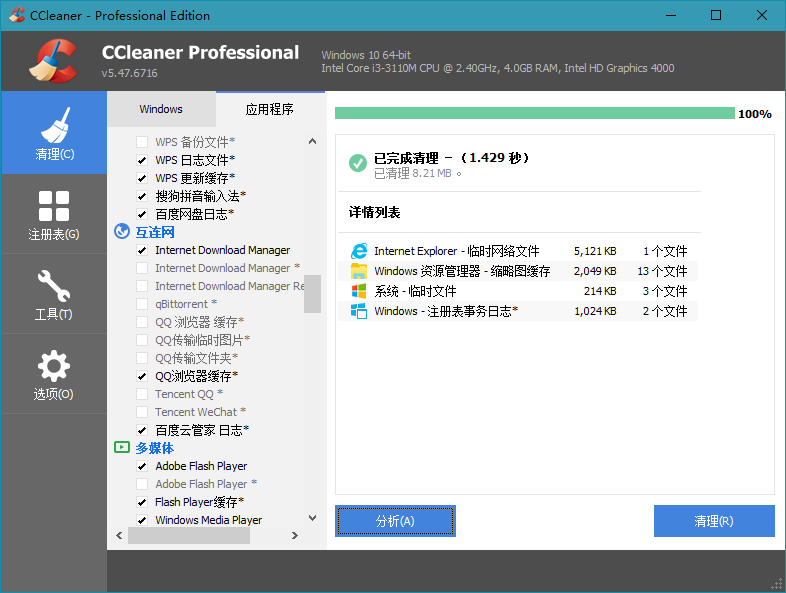Switch to the Windows tab
Viewport: 786px width, 593px height.
pos(161,109)
